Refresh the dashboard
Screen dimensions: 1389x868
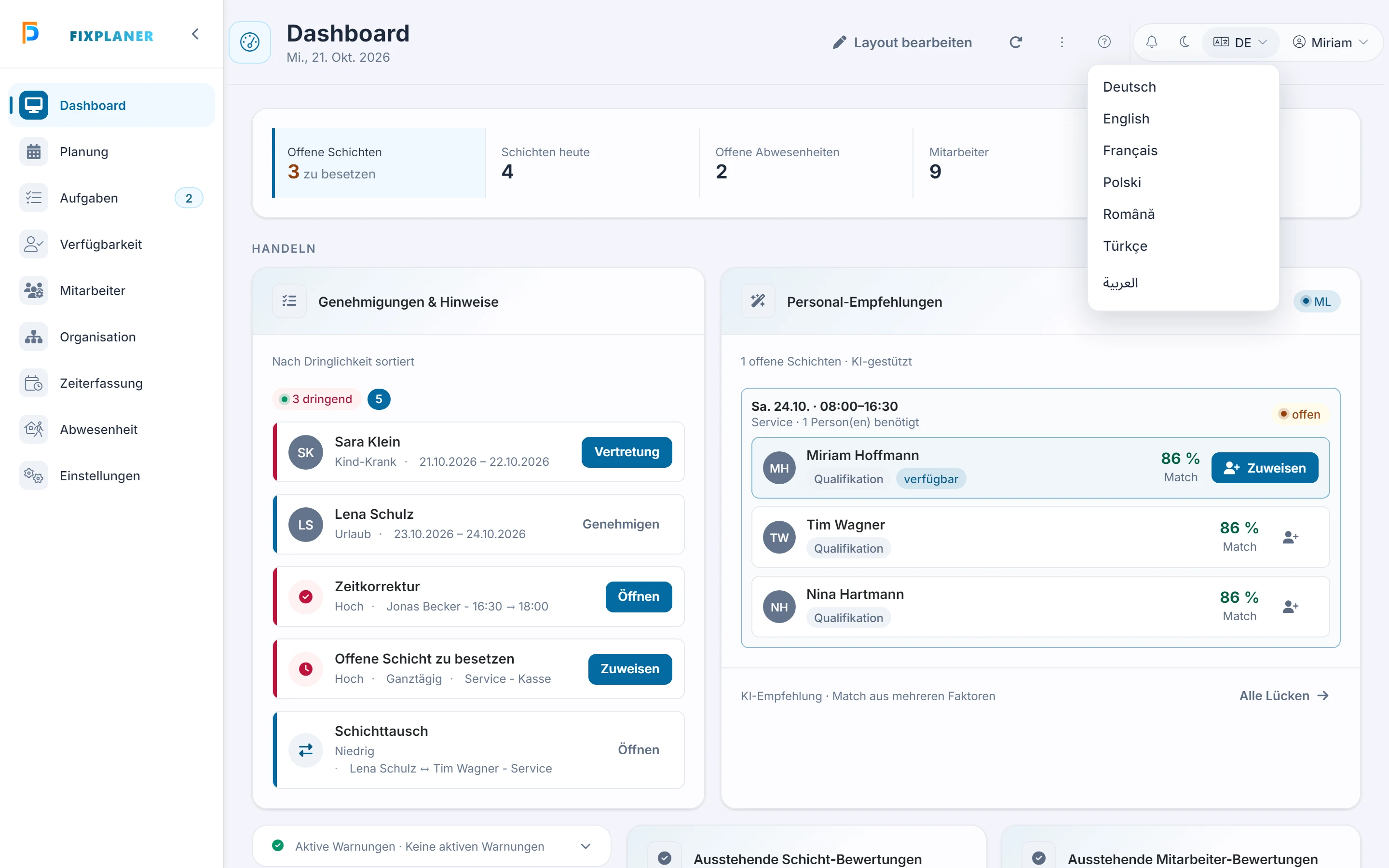point(1015,42)
